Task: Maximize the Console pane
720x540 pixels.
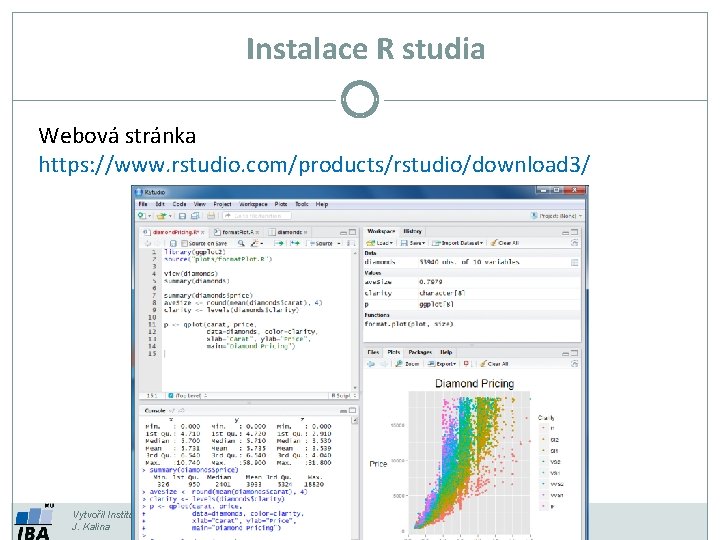Action: coord(353,411)
